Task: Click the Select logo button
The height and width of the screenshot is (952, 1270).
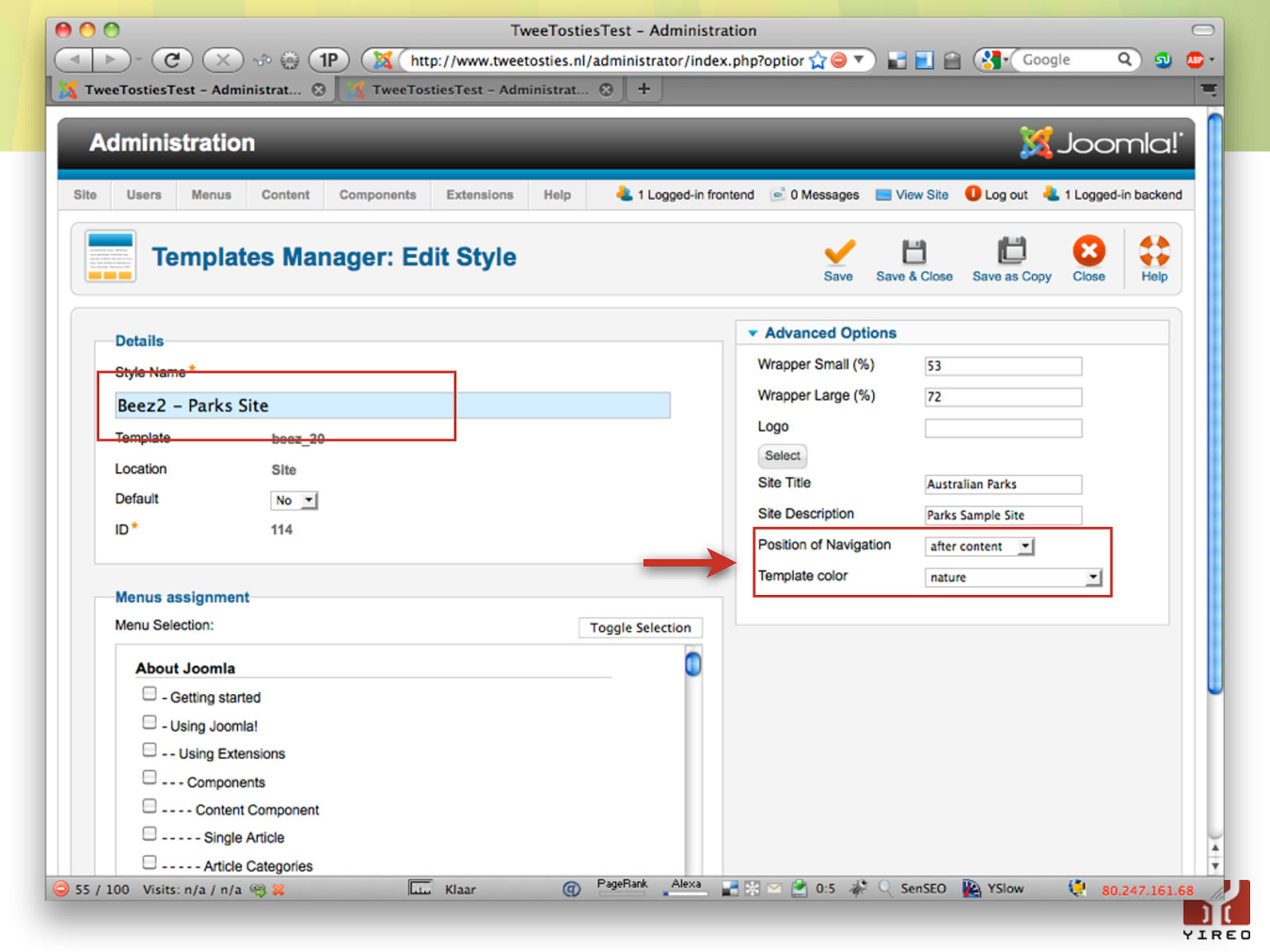Action: tap(783, 455)
